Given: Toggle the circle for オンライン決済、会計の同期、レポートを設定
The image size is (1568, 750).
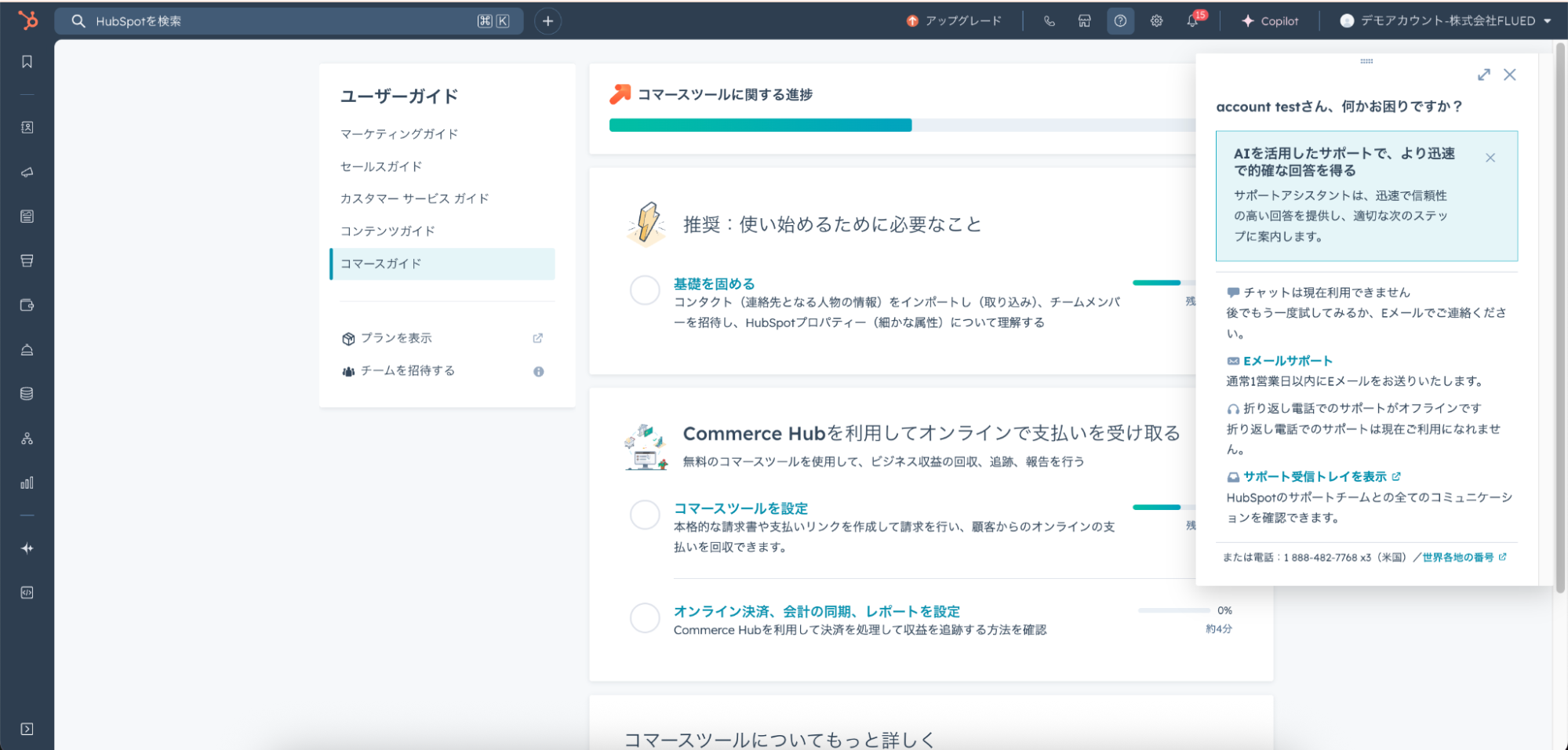Looking at the screenshot, I should tap(645, 618).
